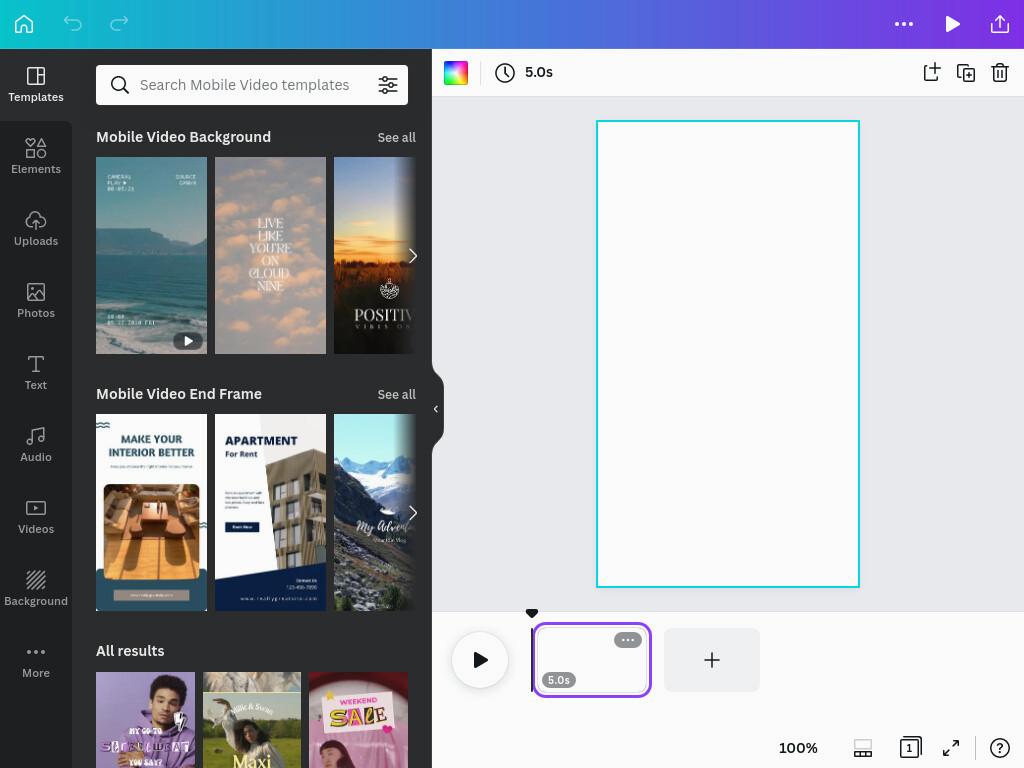Add a new page from toolbar
Viewport: 1024px width, 768px height.
click(x=932, y=72)
